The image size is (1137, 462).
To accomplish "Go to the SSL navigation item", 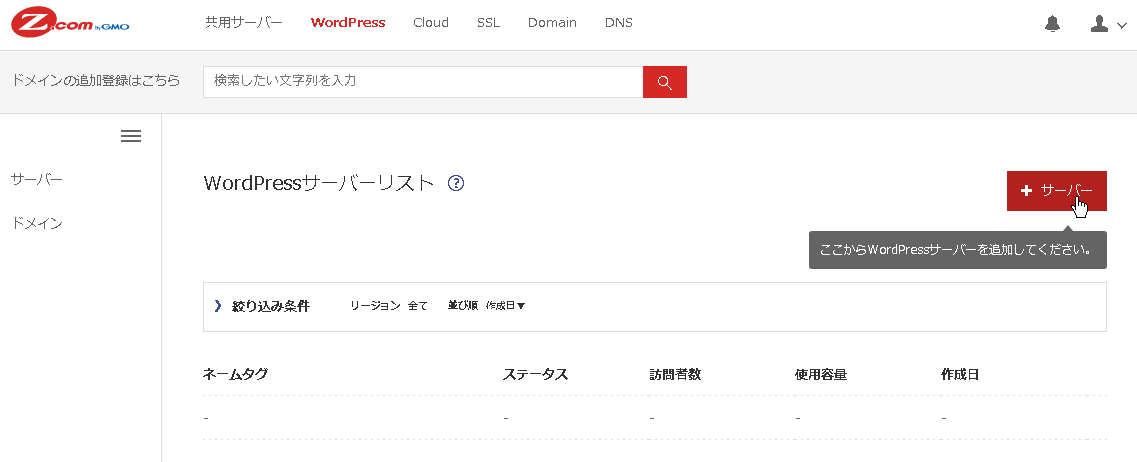I will click(x=488, y=22).
